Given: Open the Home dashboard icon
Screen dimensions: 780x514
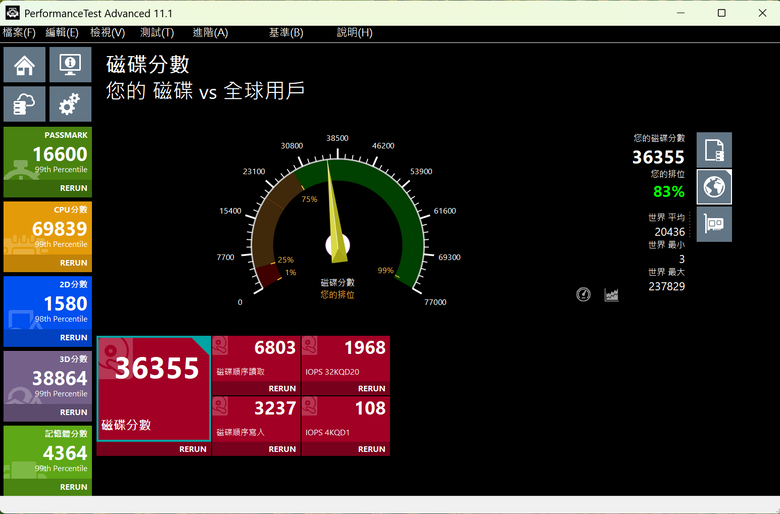Looking at the screenshot, I should (24, 65).
